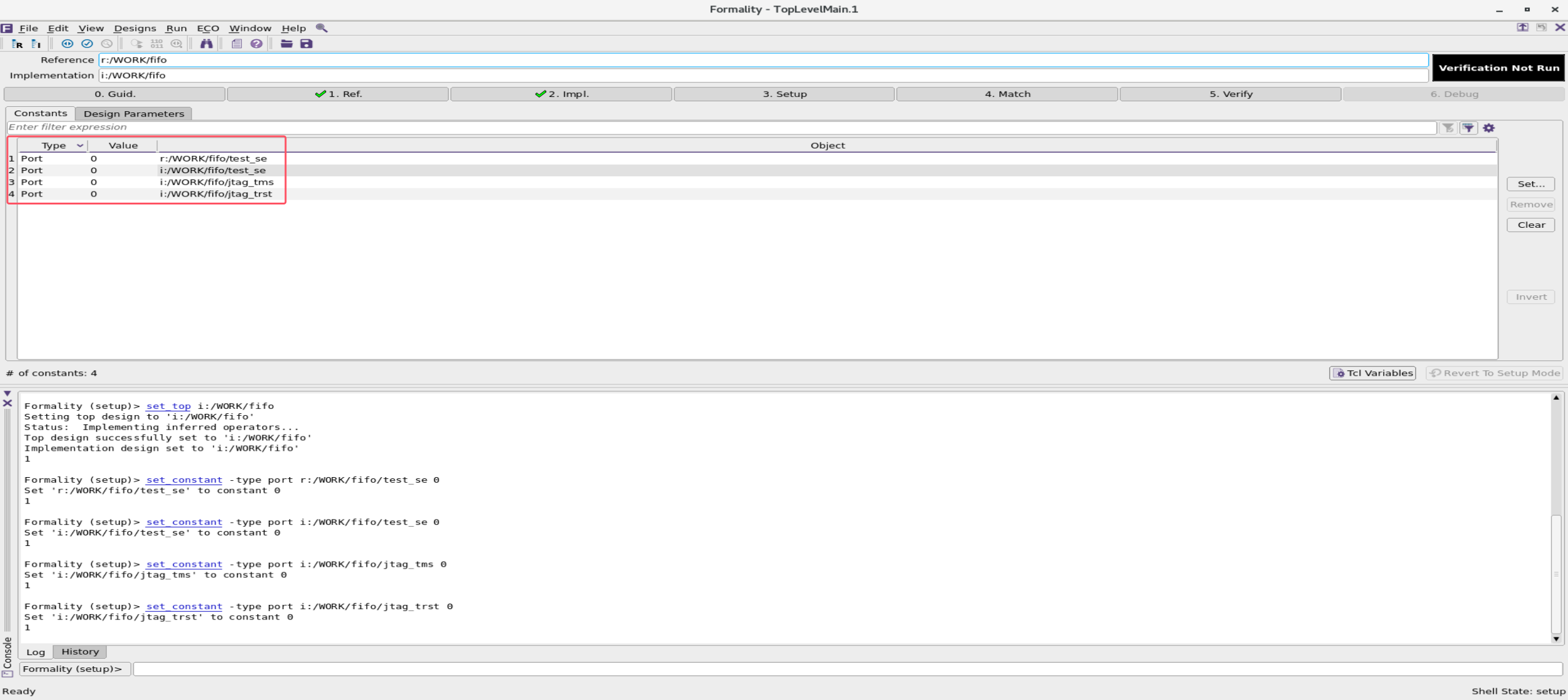Click the set_top hyperlink in the log
Viewport: 1568px width, 700px height.
coord(170,406)
